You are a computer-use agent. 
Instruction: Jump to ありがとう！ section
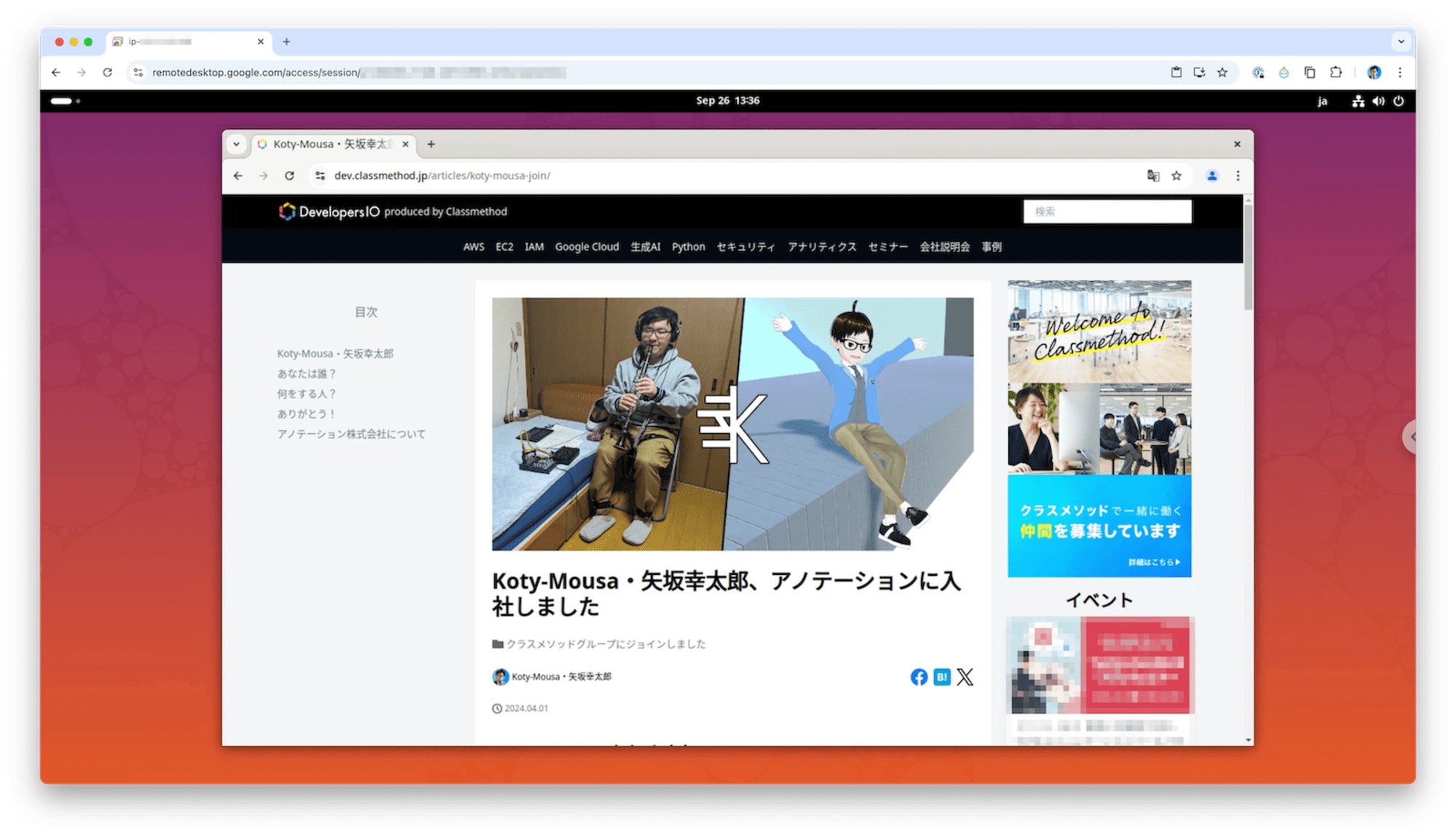(x=306, y=413)
